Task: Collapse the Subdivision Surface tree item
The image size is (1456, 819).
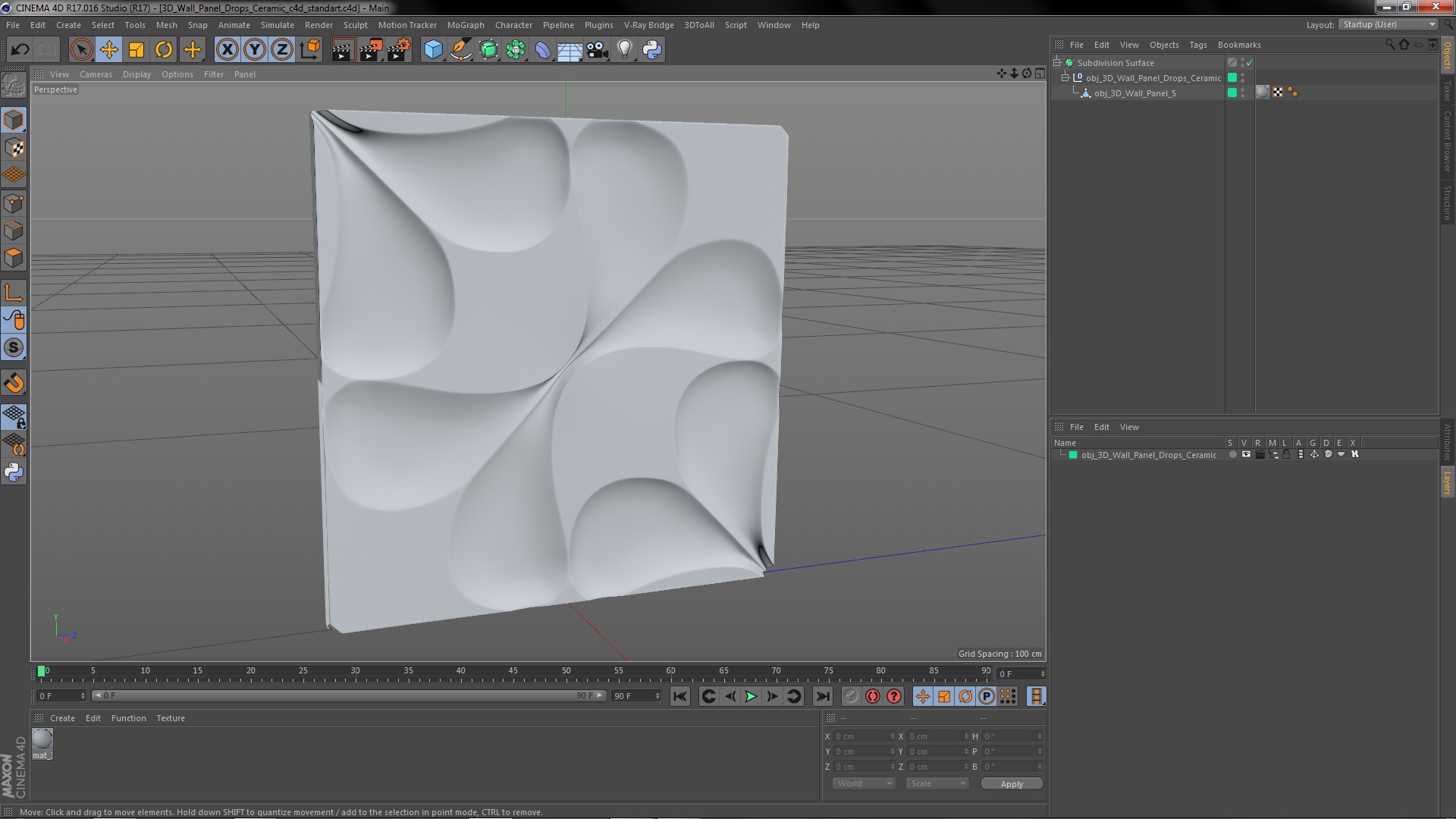Action: 1056,62
